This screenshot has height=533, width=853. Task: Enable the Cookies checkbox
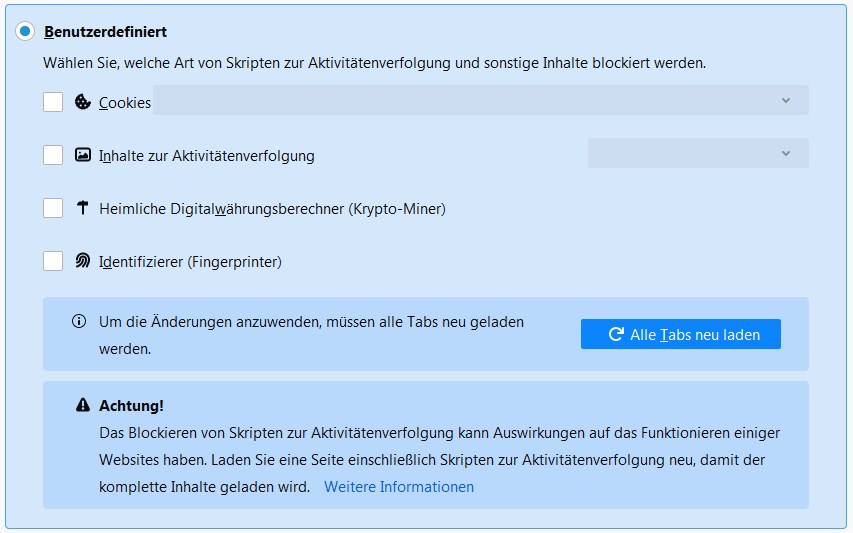(x=53, y=102)
